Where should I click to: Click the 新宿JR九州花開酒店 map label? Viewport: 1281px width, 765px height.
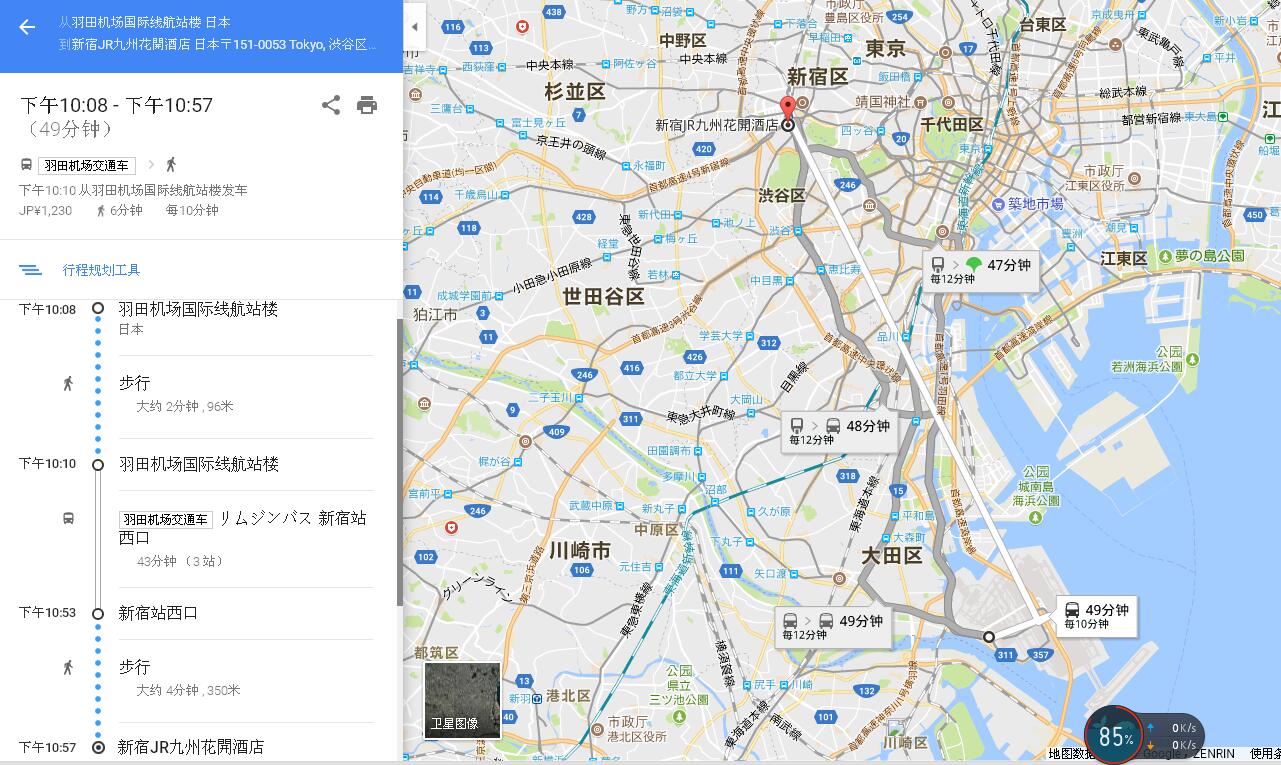click(716, 125)
